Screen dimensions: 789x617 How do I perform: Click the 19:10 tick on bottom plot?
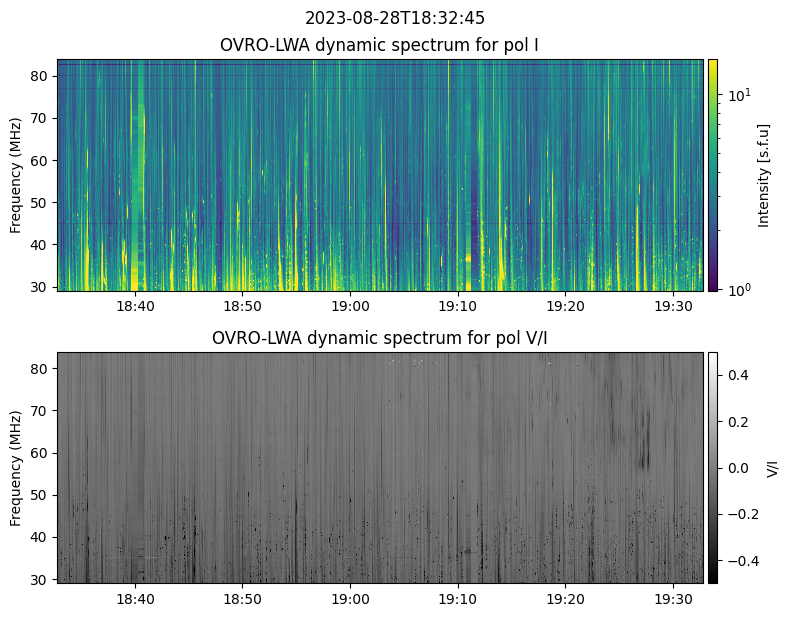(x=457, y=598)
